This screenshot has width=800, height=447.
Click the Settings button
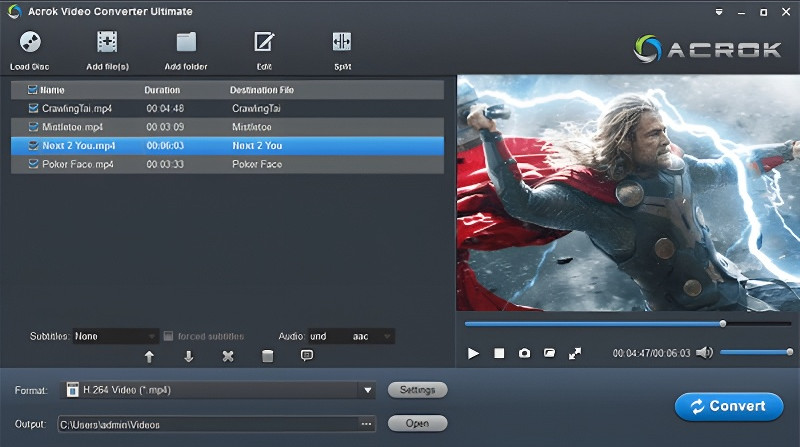point(417,390)
